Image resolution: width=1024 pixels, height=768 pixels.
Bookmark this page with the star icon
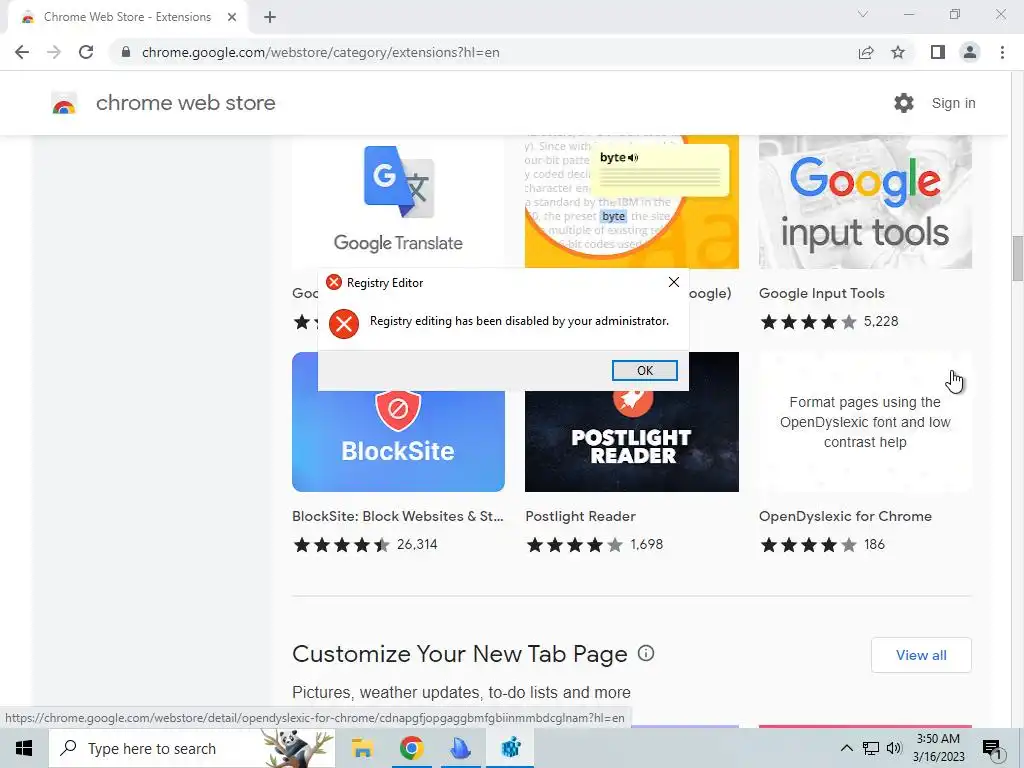[898, 52]
